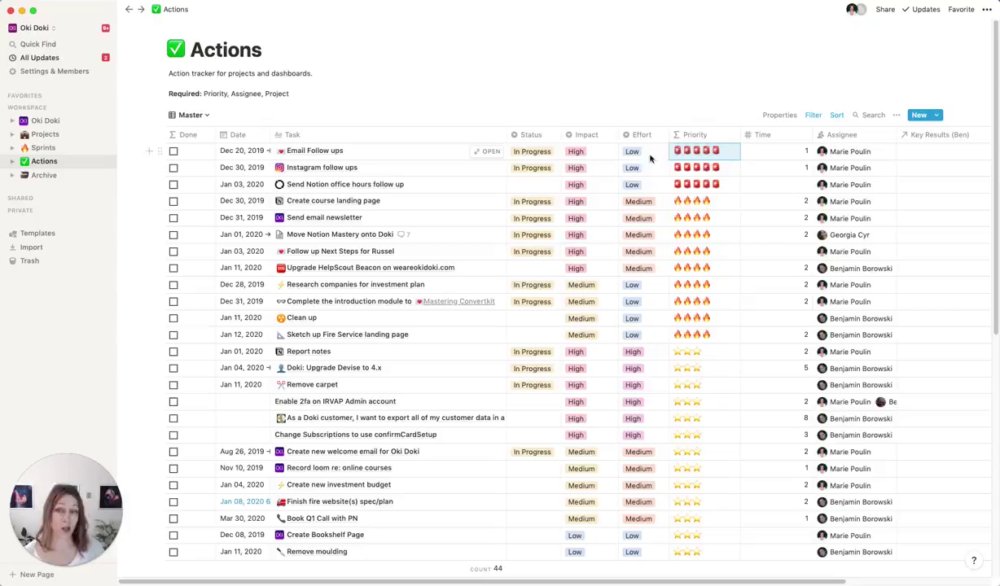Open Trash in the sidebar
Viewport: 1000px width, 586px height.
pos(29,261)
